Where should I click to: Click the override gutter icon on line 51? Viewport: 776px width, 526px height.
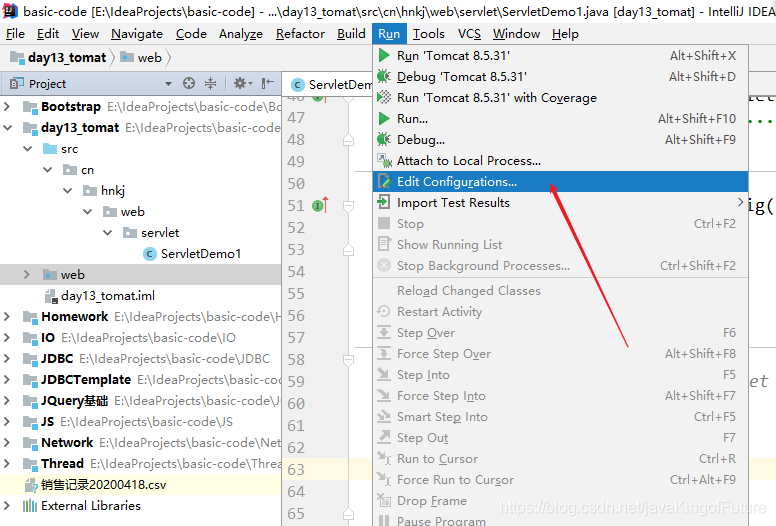pyautogui.click(x=320, y=205)
